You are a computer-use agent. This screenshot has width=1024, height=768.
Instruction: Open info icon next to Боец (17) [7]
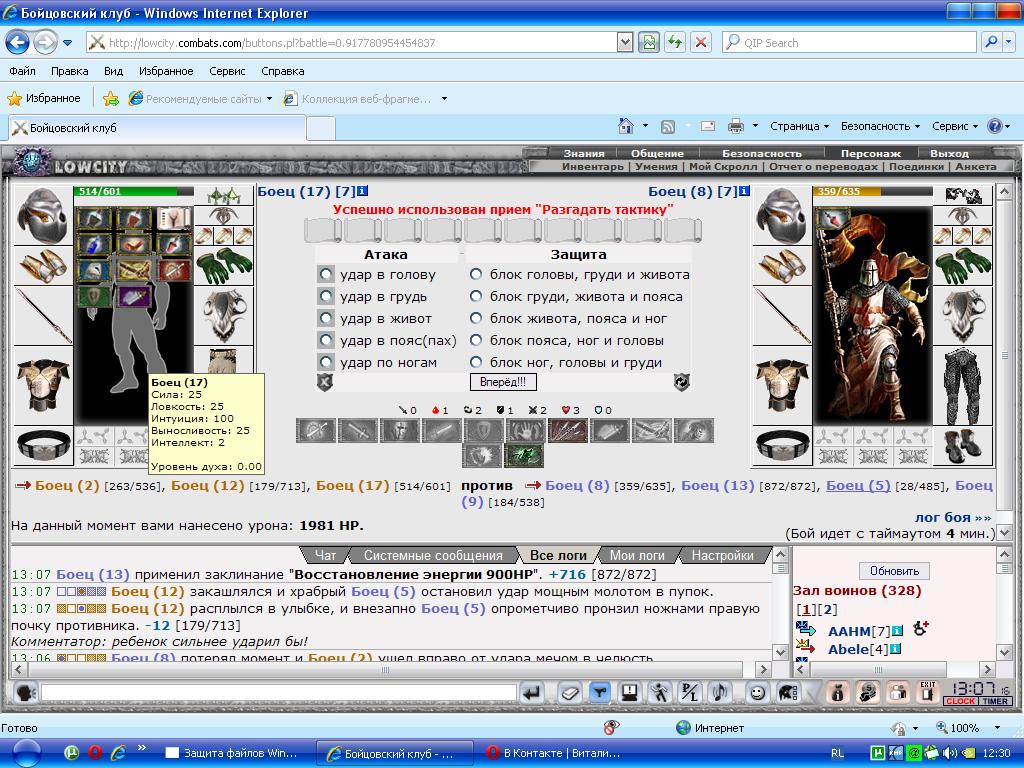[x=362, y=191]
